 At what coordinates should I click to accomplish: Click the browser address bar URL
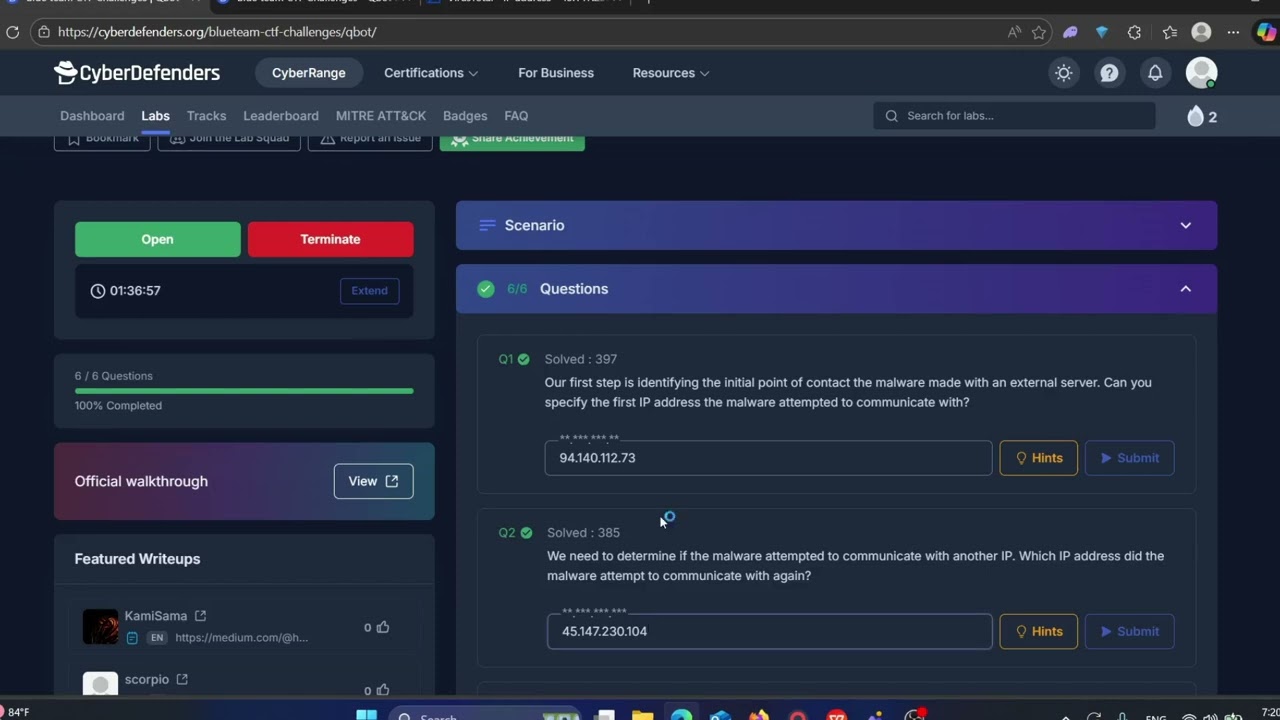[217, 32]
